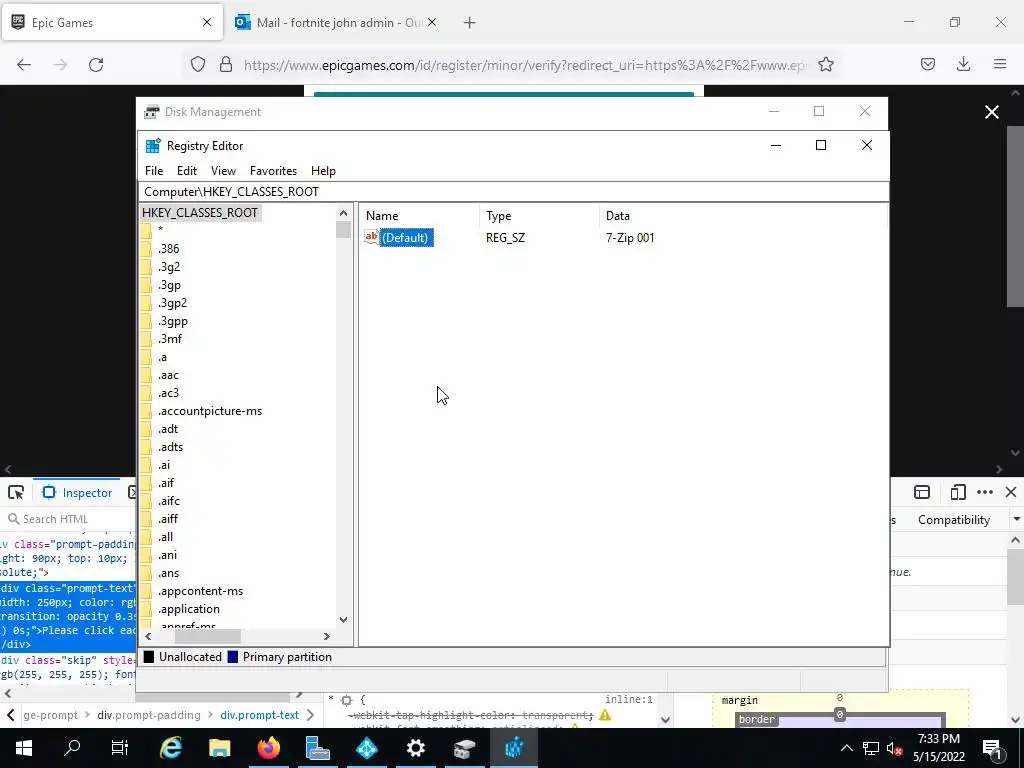The width and height of the screenshot is (1024, 768).
Task: Switch to the Epic Games browser tab
Action: pyautogui.click(x=112, y=22)
